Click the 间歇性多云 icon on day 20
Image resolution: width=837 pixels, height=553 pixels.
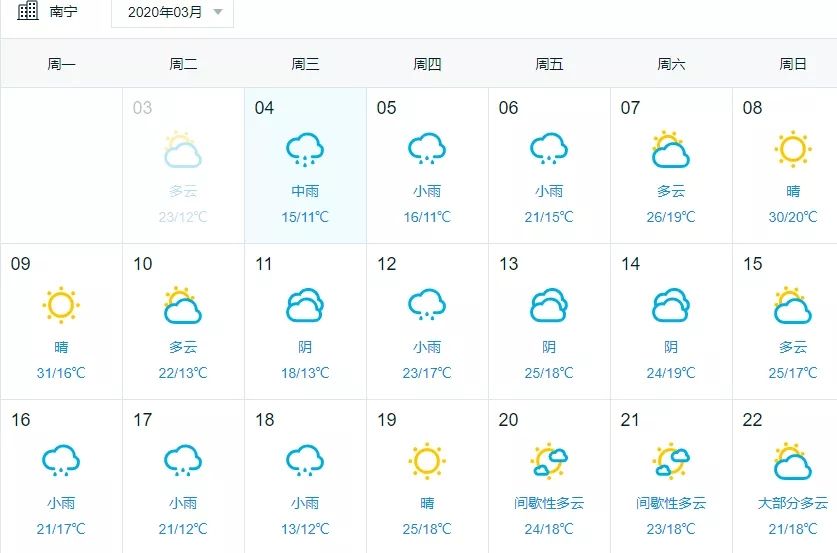pyautogui.click(x=549, y=461)
